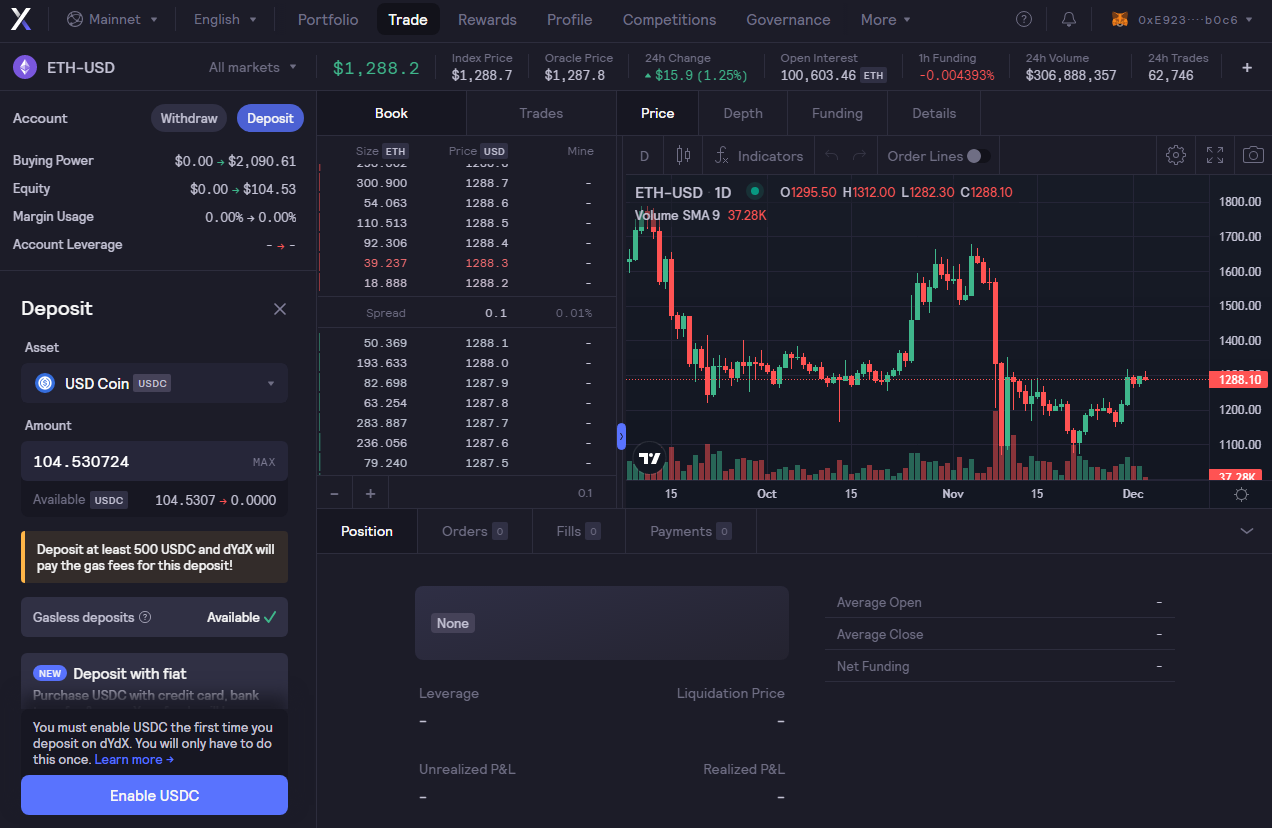This screenshot has height=828, width=1272.
Task: Click the chart redo arrow
Action: tap(859, 156)
